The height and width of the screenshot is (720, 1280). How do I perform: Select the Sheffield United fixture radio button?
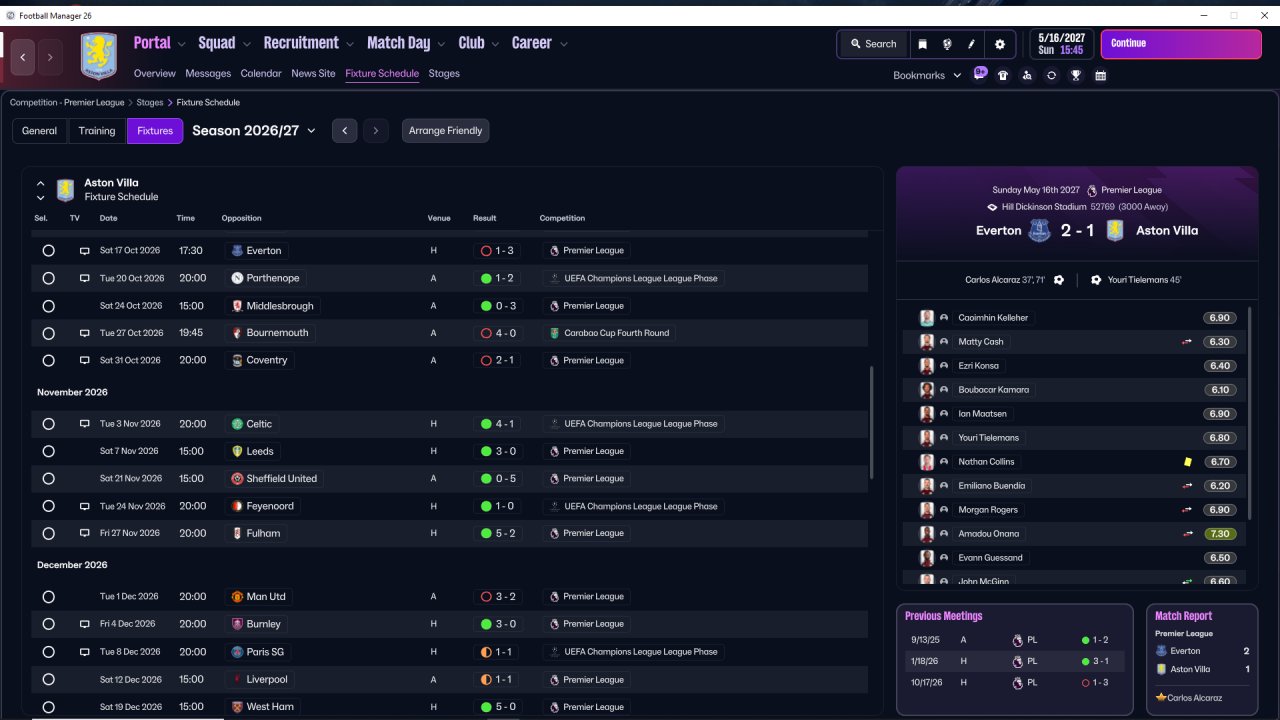pyautogui.click(x=48, y=479)
